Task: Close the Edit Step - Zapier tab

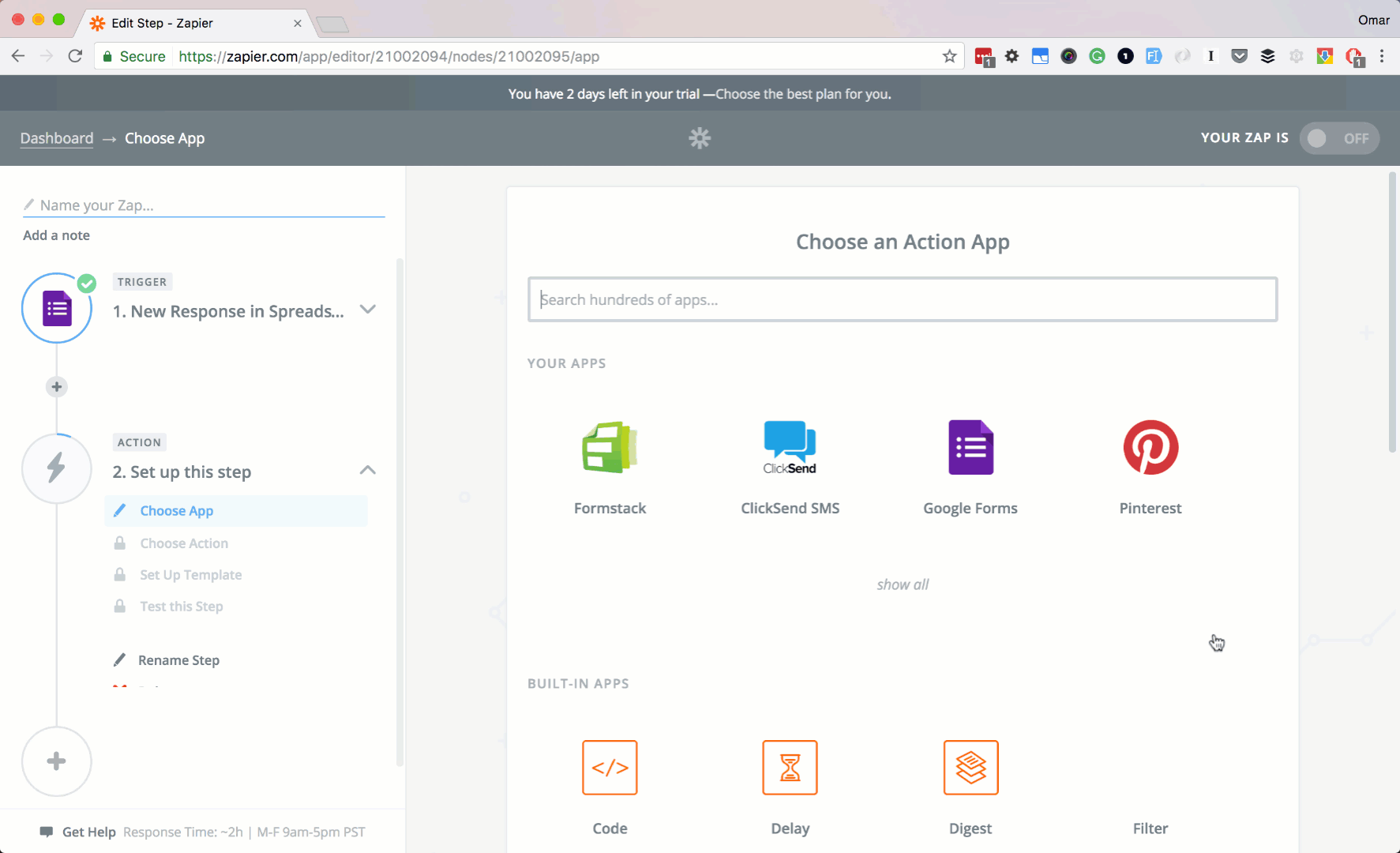Action: click(298, 23)
